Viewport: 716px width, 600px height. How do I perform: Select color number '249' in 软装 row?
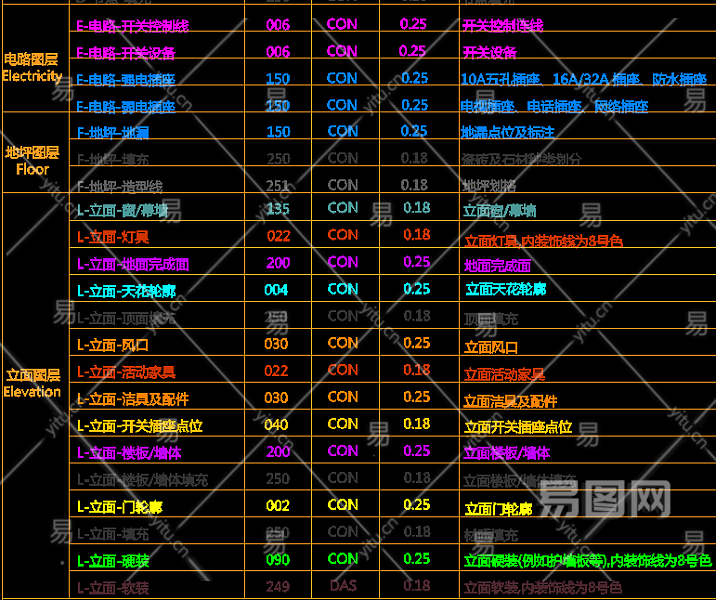click(278, 586)
